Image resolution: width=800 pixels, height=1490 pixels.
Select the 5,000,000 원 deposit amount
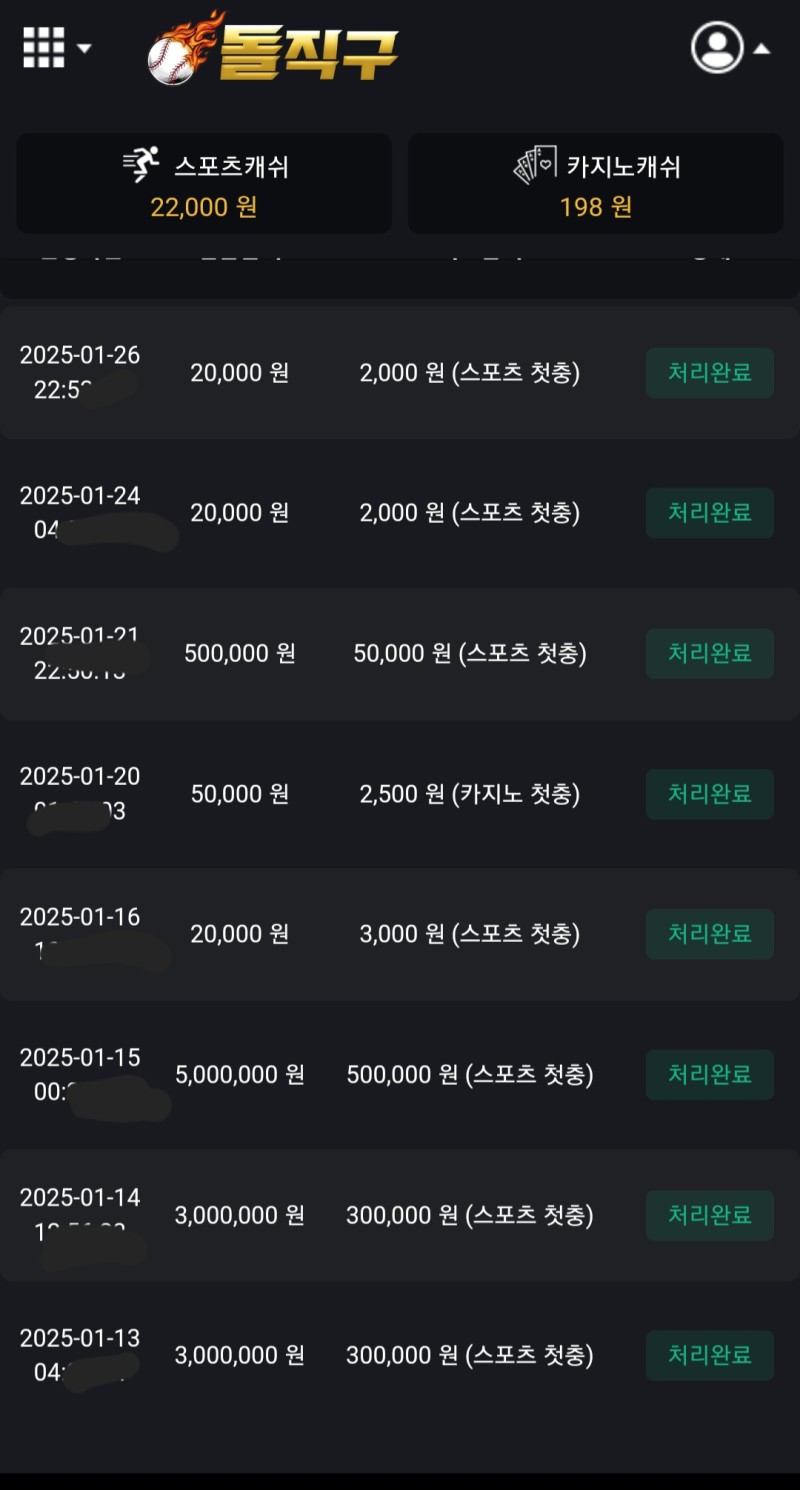coord(240,1075)
